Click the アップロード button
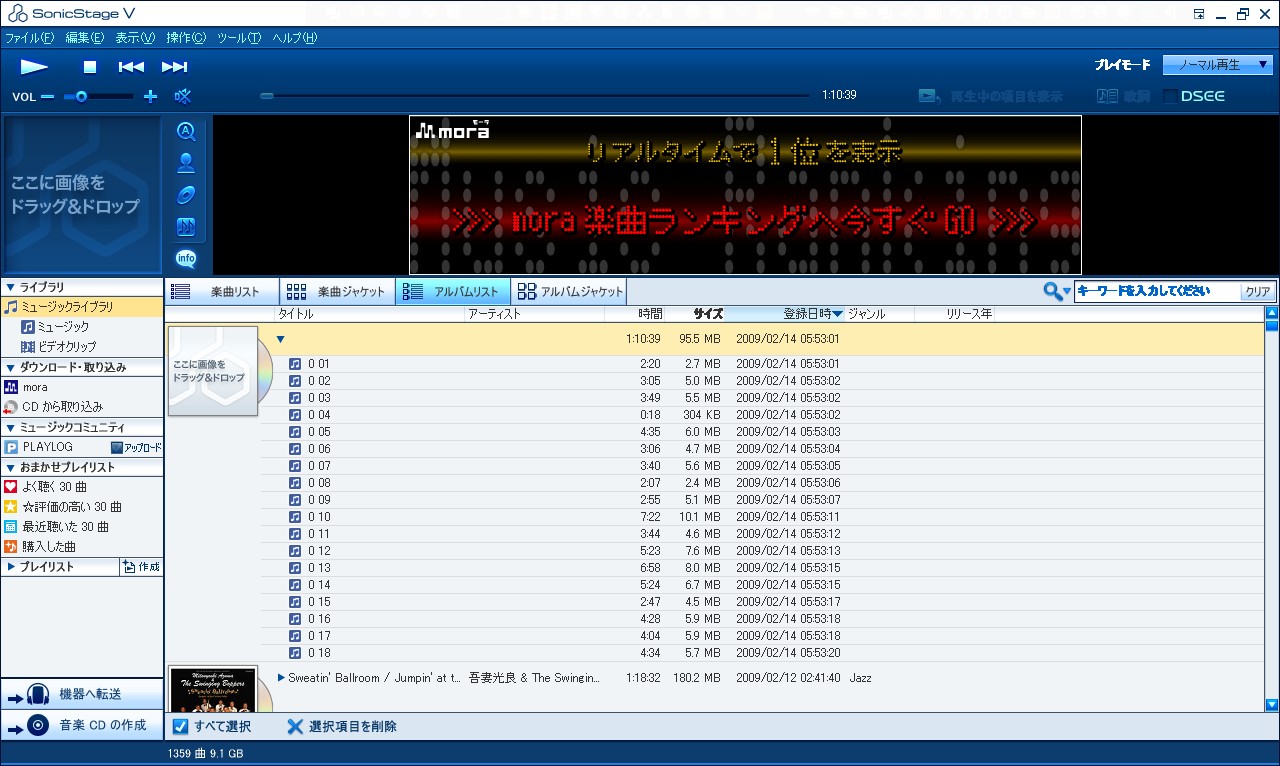The image size is (1280, 766). (x=136, y=447)
